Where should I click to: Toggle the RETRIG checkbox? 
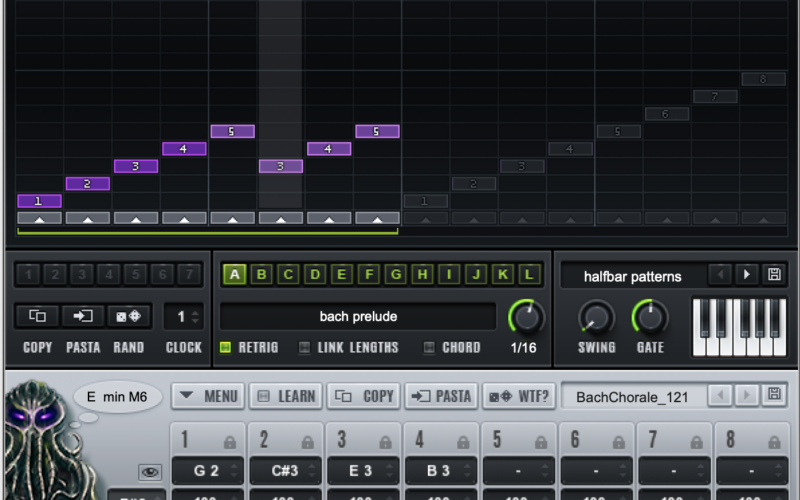coord(225,348)
